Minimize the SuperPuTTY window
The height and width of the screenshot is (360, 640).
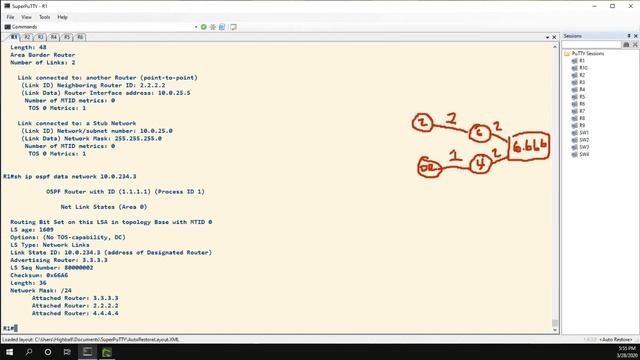(x=594, y=6)
